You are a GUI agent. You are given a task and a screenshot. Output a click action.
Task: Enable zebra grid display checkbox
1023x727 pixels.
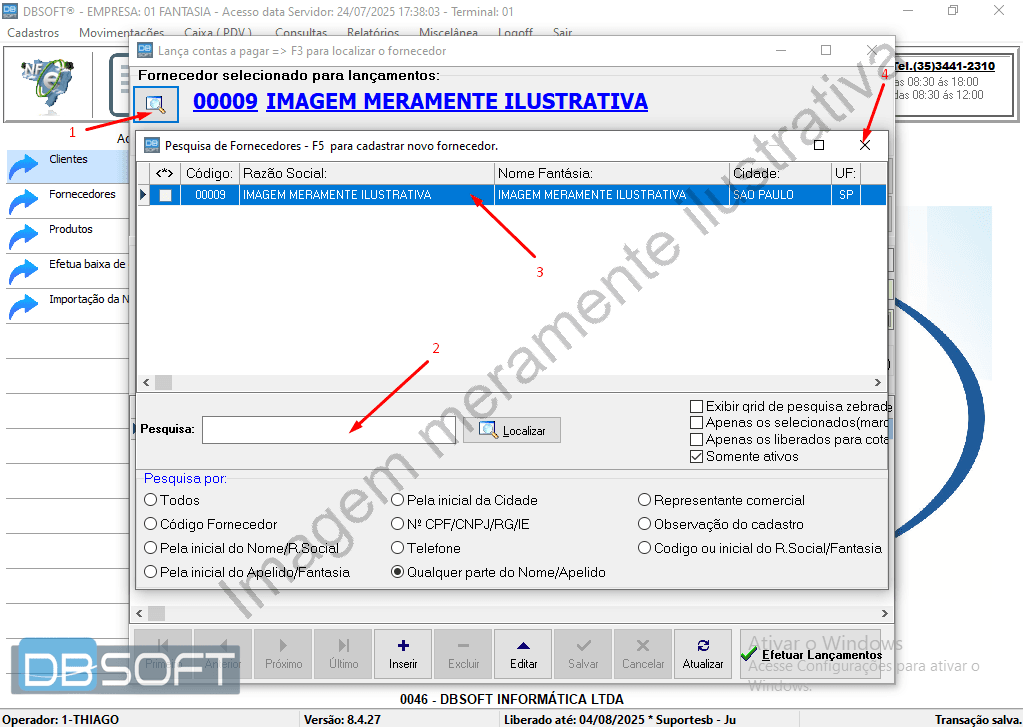697,407
